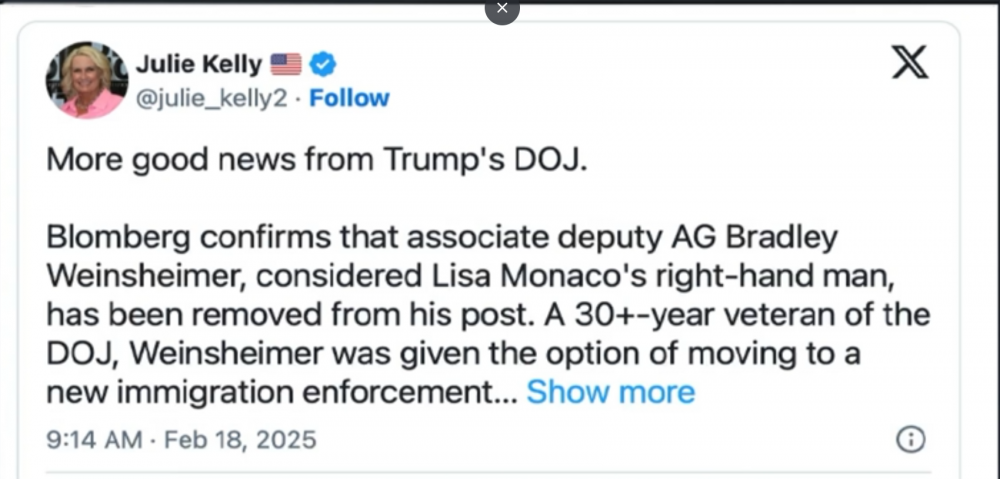Viewport: 1000px width, 479px height.
Task: Close the overlay with the top X button
Action: 502,8
